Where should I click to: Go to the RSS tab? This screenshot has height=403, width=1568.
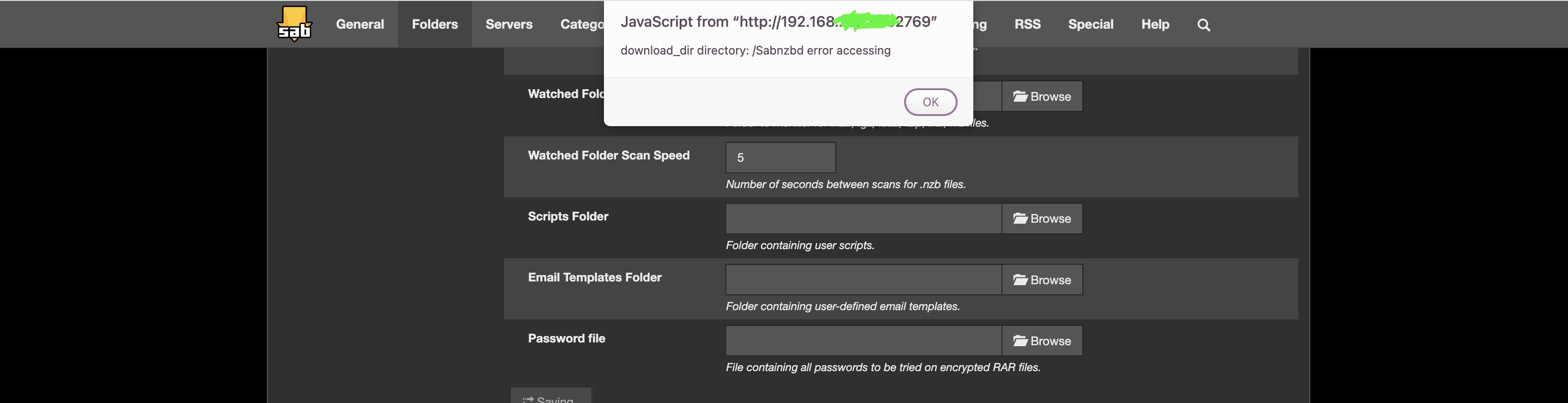(x=1027, y=24)
